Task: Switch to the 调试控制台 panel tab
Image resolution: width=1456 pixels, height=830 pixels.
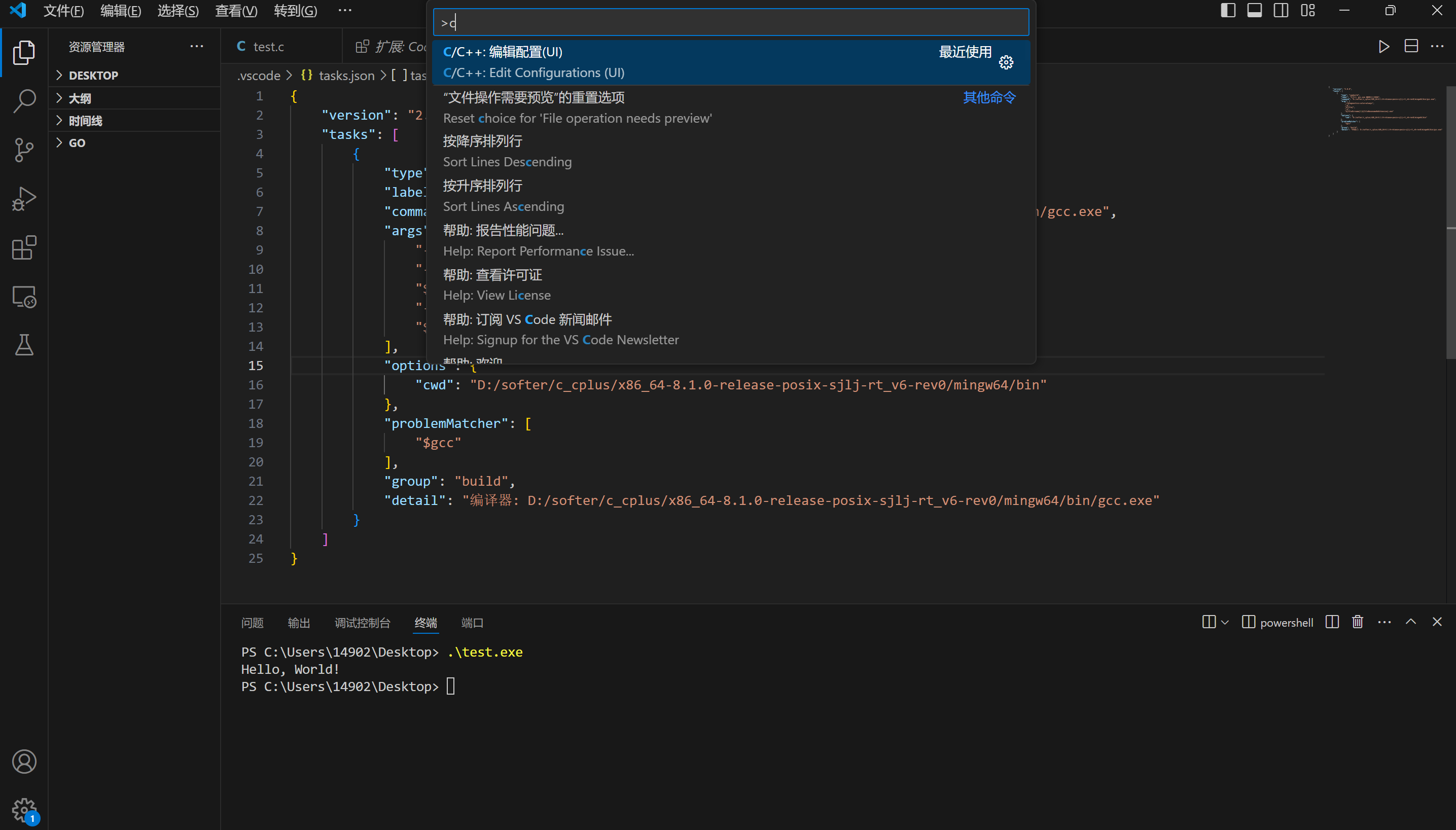Action: point(363,623)
